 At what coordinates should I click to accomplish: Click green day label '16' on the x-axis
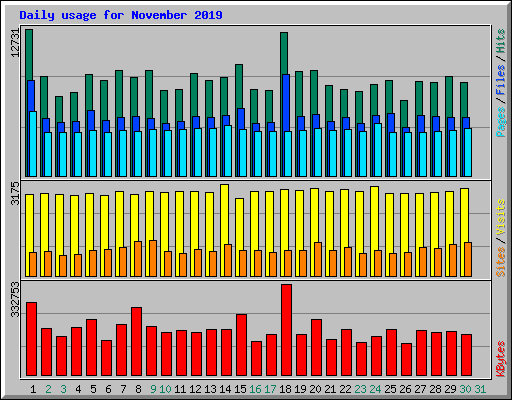255,389
